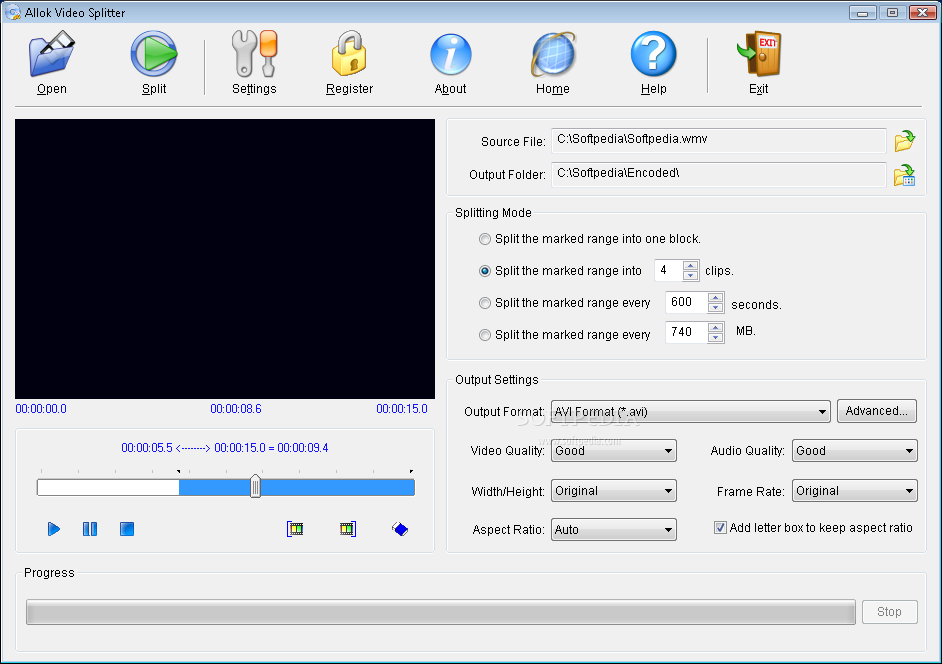Set mark-out end point icon

pyautogui.click(x=348, y=529)
